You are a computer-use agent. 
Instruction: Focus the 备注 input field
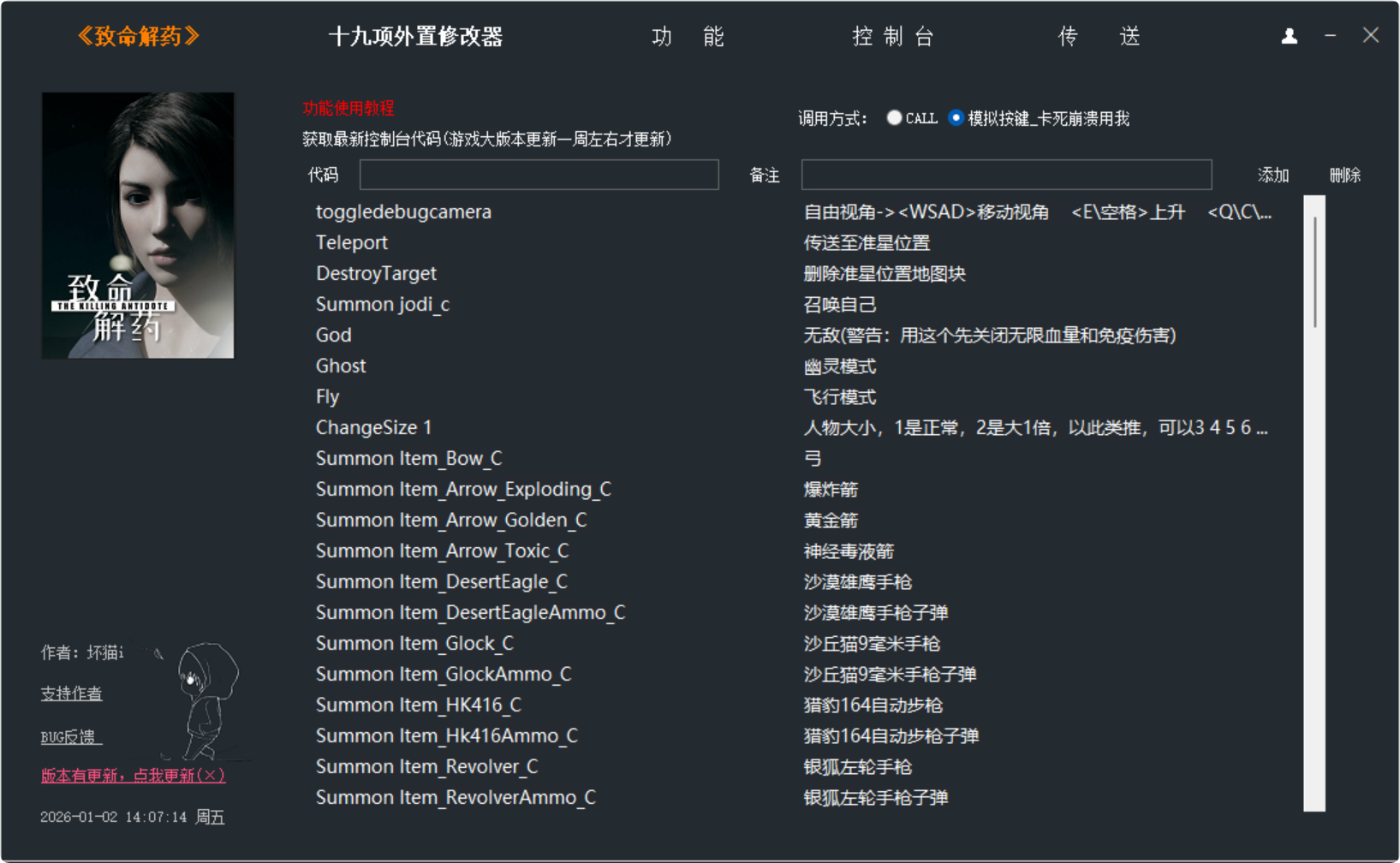click(1006, 175)
